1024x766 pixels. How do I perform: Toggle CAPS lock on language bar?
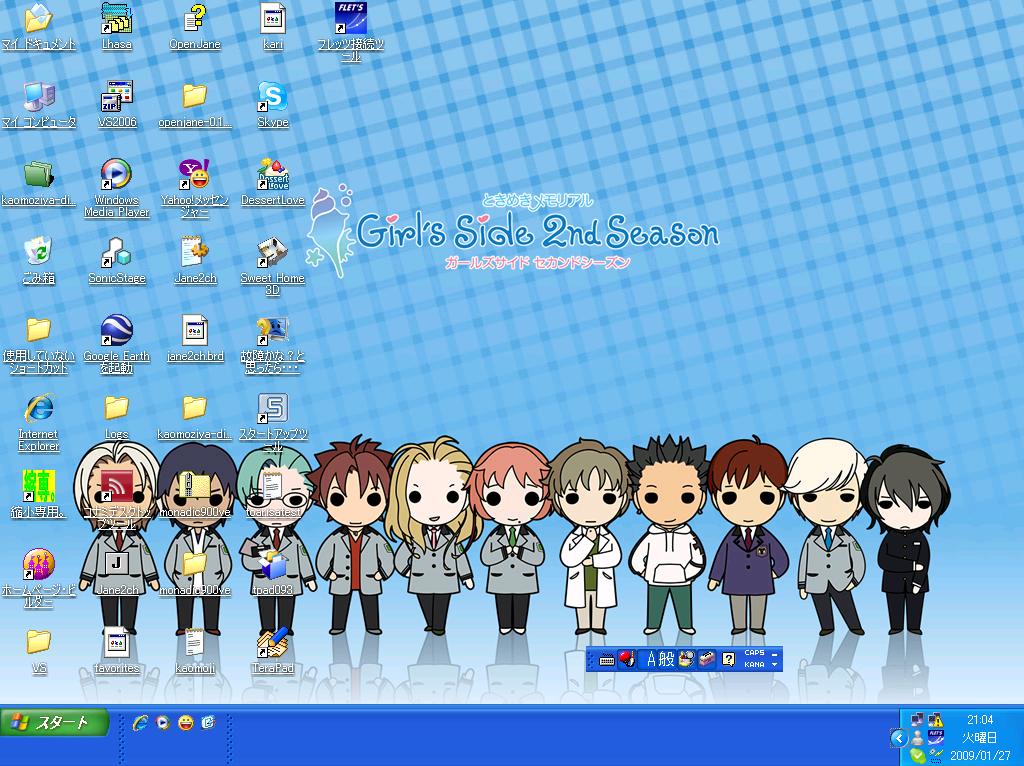[754, 652]
